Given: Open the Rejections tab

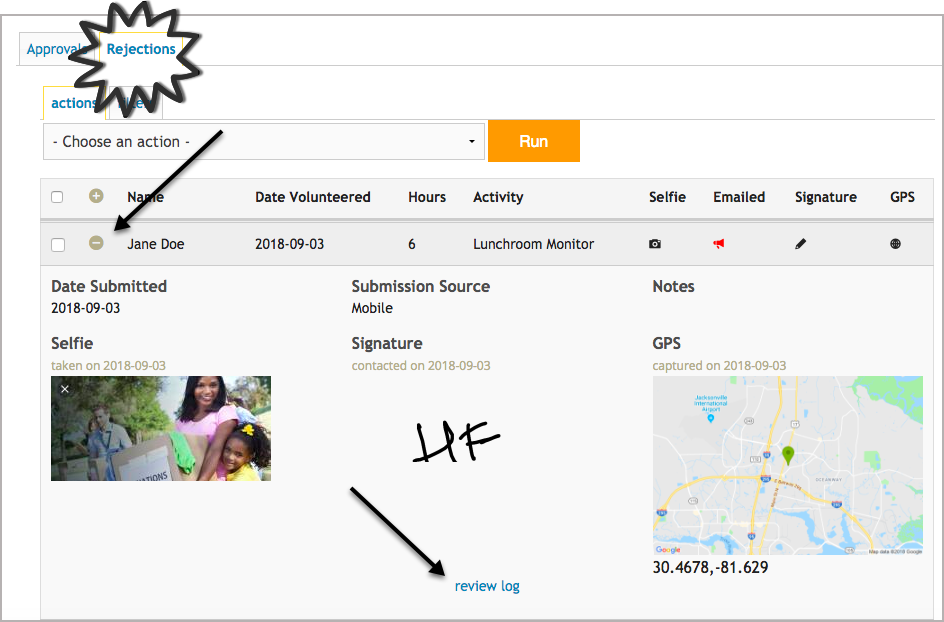Looking at the screenshot, I should click(141, 49).
